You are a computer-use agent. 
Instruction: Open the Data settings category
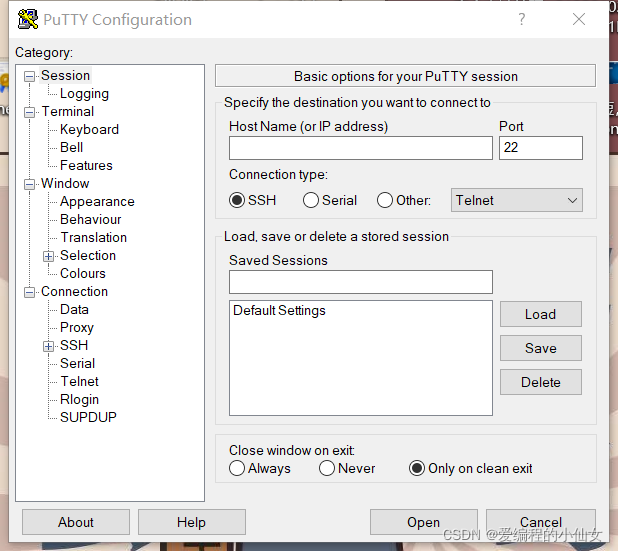[74, 309]
